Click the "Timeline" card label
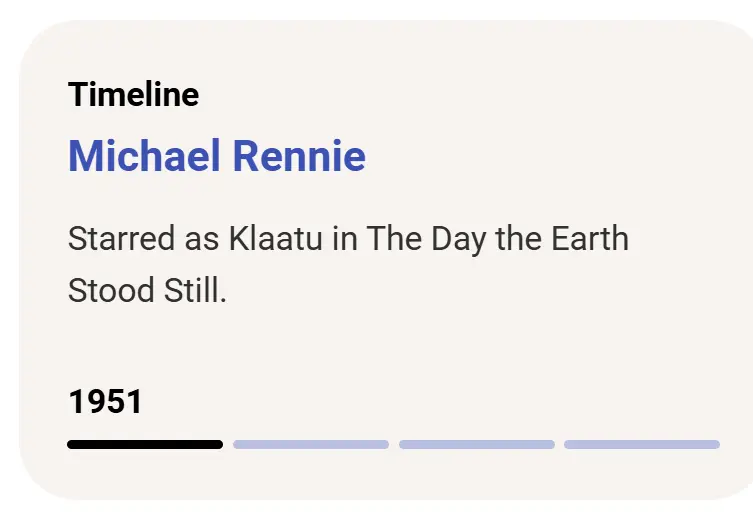 133,95
